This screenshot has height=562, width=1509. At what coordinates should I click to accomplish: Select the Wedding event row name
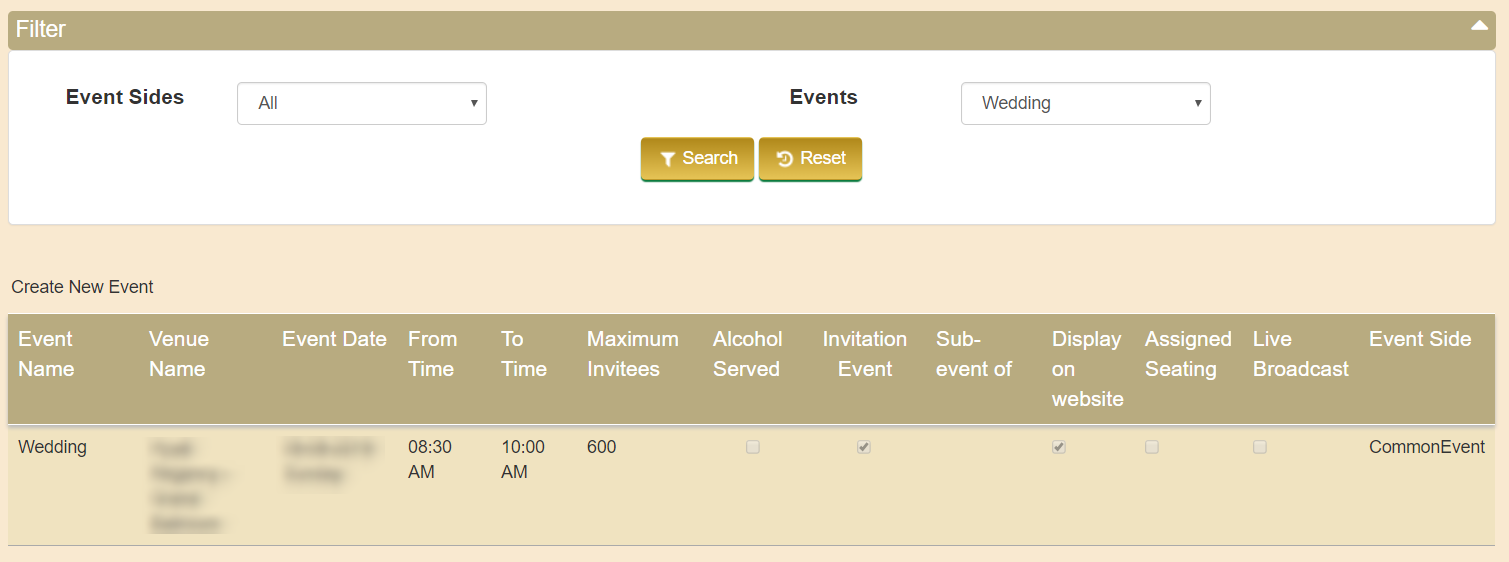(x=52, y=447)
